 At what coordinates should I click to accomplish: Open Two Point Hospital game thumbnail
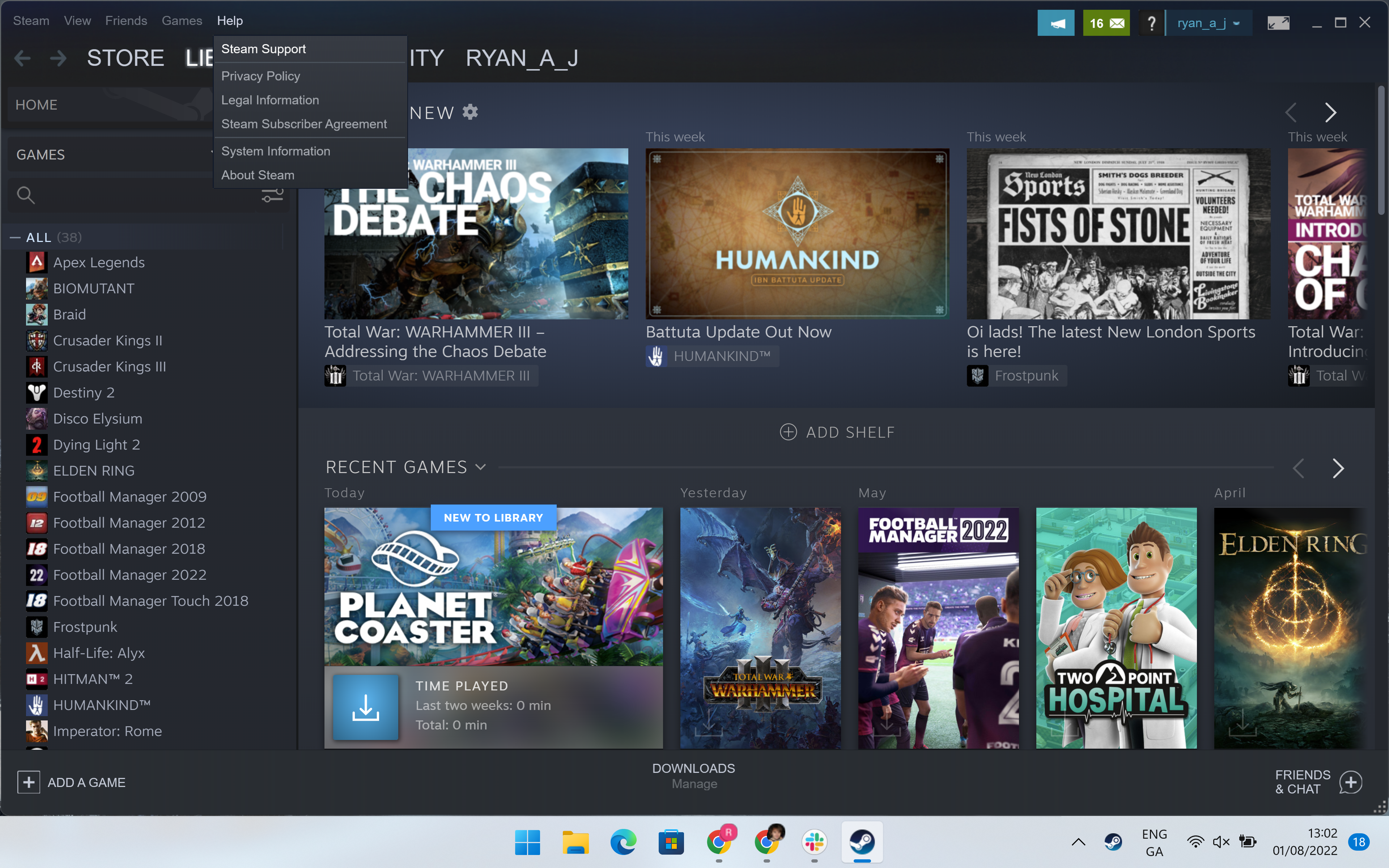(1116, 628)
